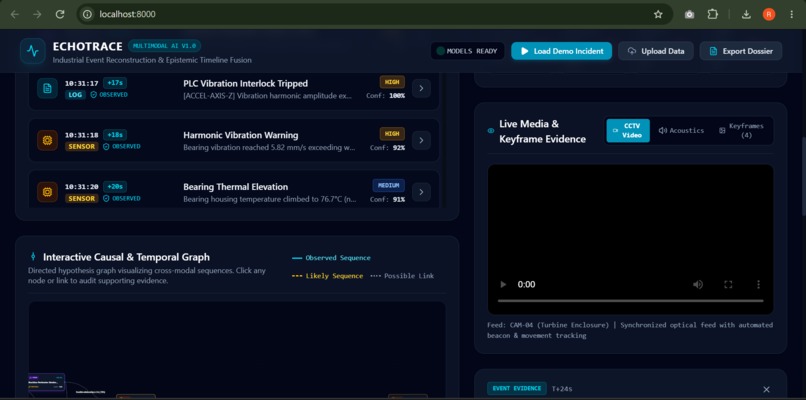Click the Likely Sequence legend entry
Screen dimensions: 806x400
coord(327,276)
